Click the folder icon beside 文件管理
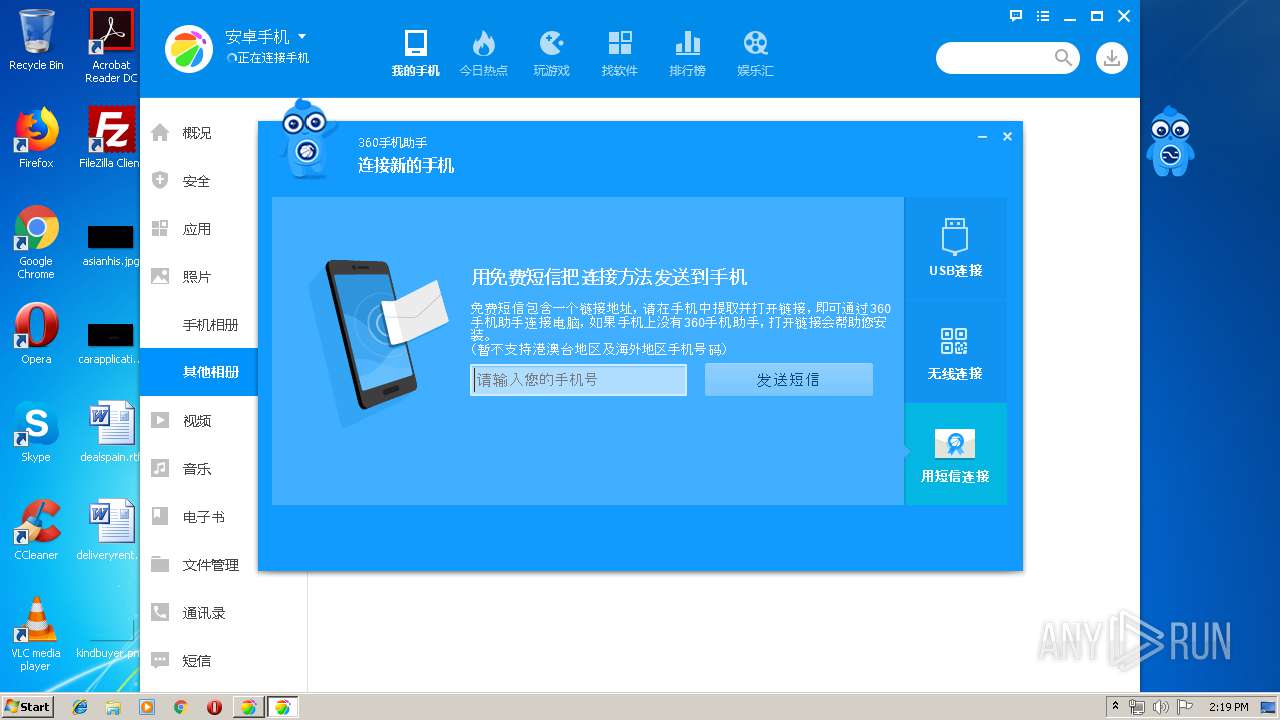Image resolution: width=1280 pixels, height=720 pixels. (160, 564)
